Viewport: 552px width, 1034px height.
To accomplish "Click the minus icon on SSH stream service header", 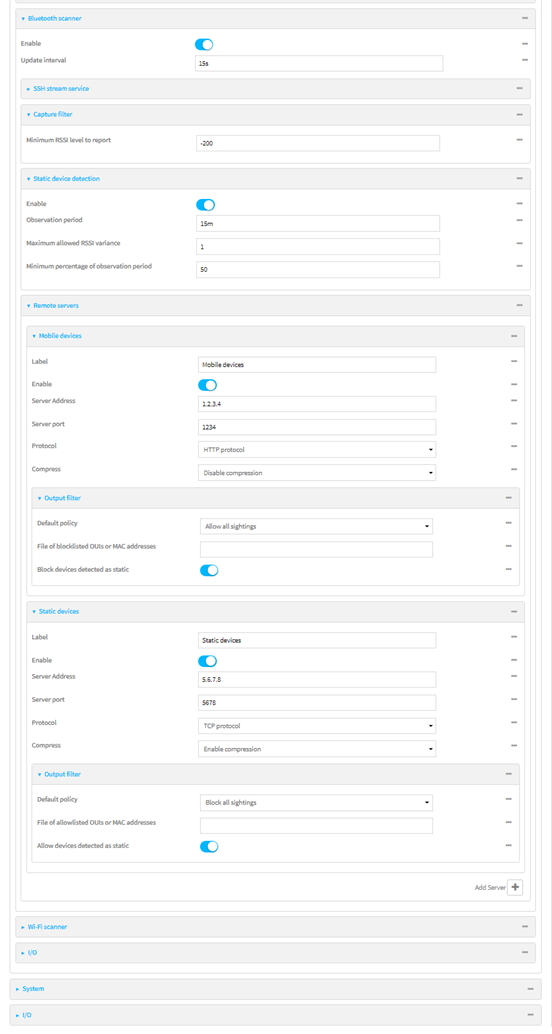I will point(520,88).
